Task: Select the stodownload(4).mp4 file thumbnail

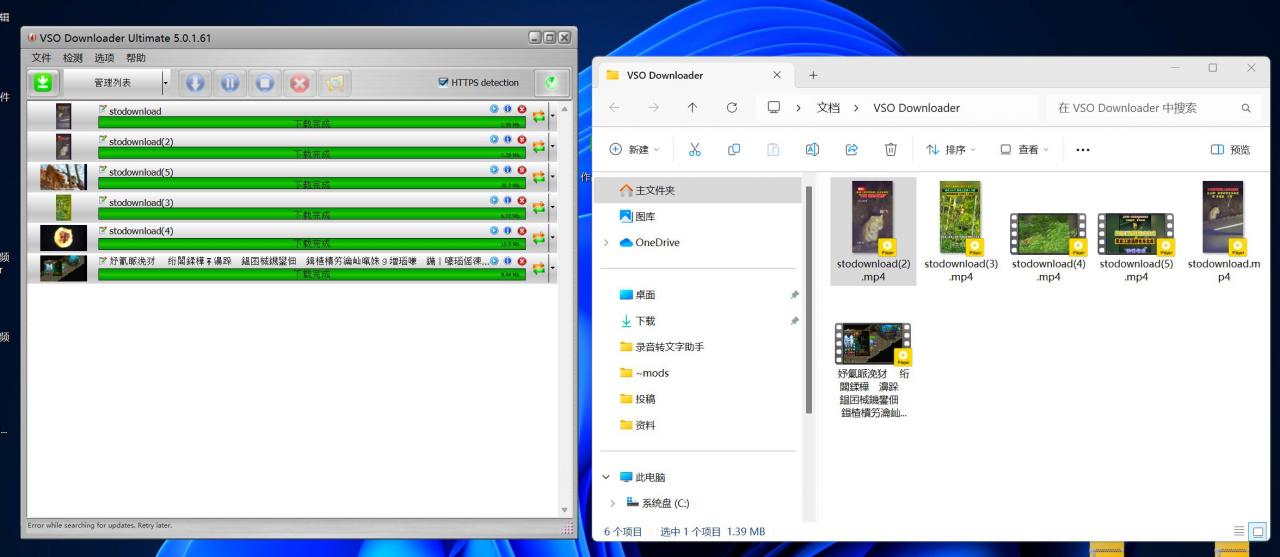Action: pyautogui.click(x=1047, y=234)
